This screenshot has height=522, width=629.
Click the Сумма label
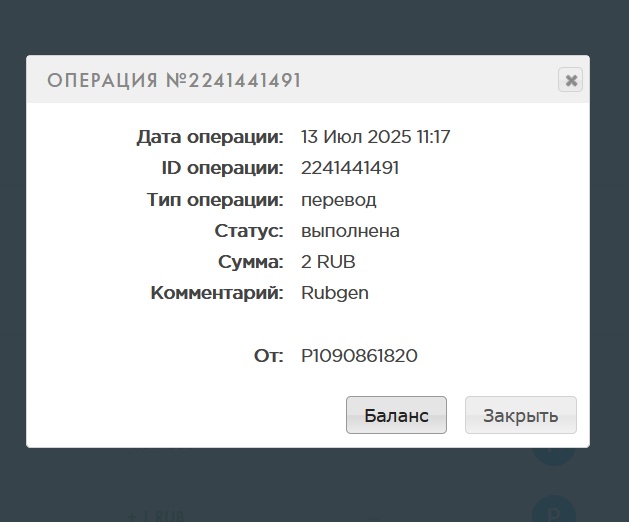[x=251, y=262]
